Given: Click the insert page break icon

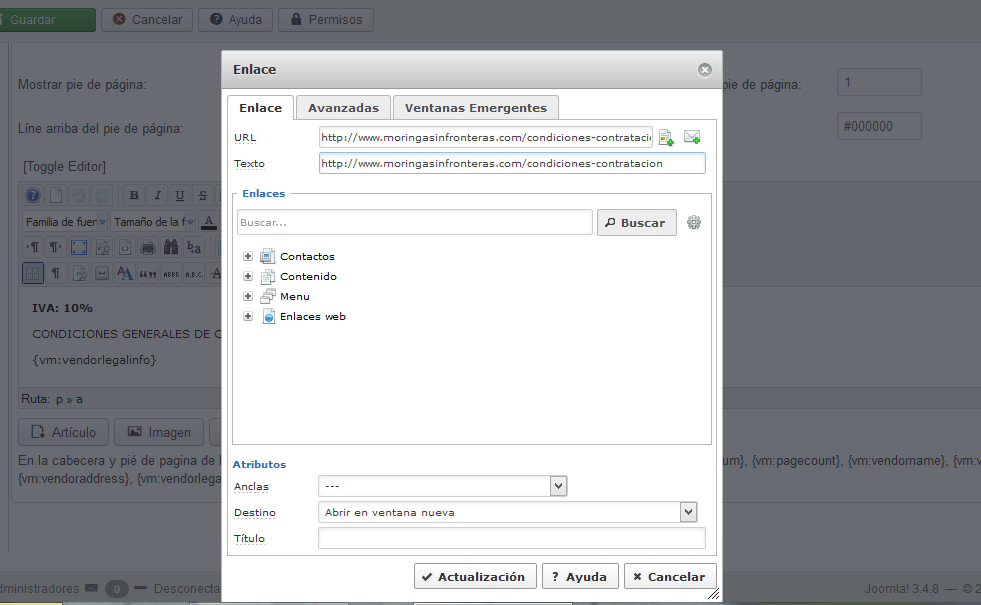Looking at the screenshot, I should [x=79, y=273].
